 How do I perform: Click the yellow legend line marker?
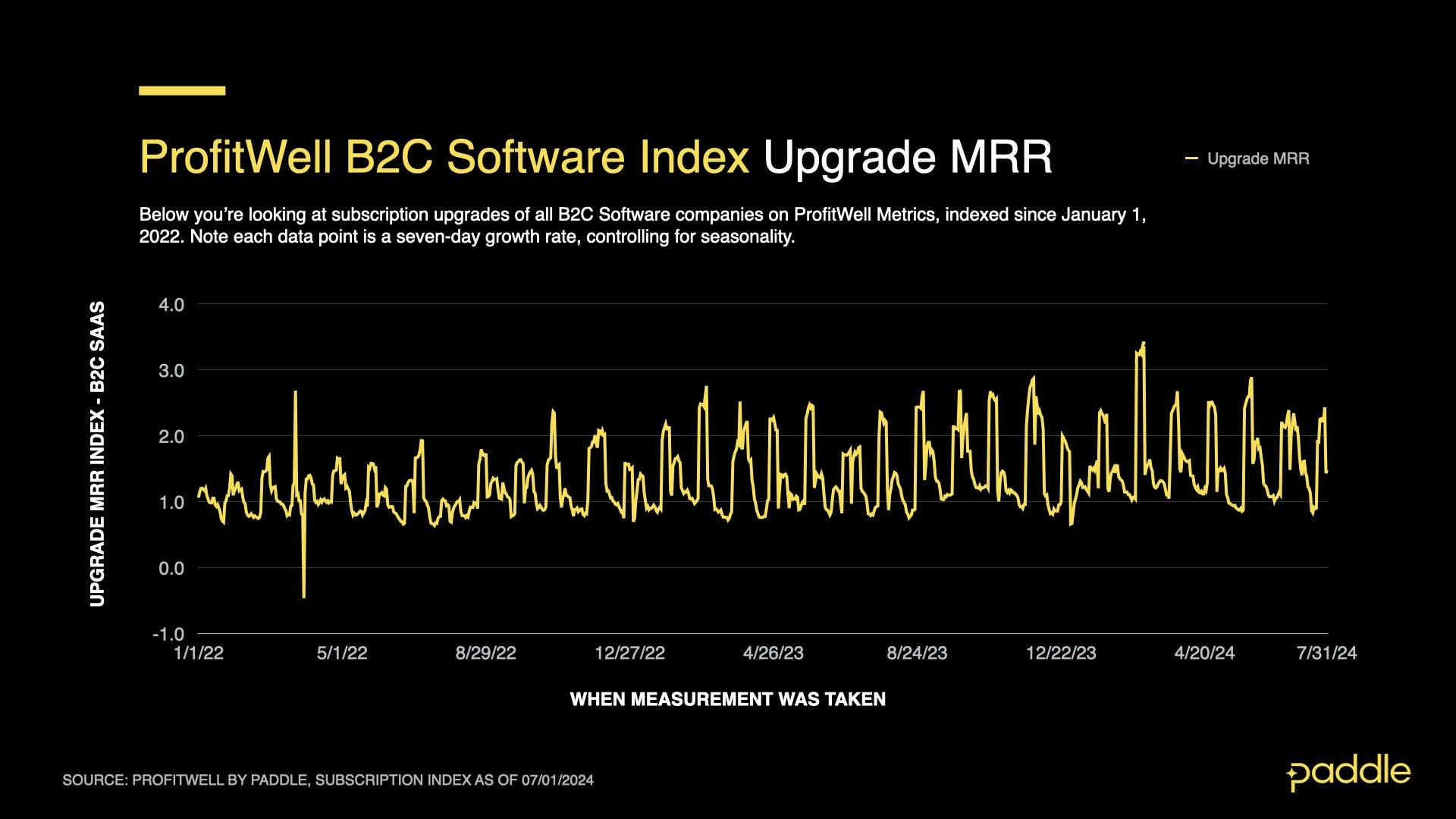tap(1191, 158)
